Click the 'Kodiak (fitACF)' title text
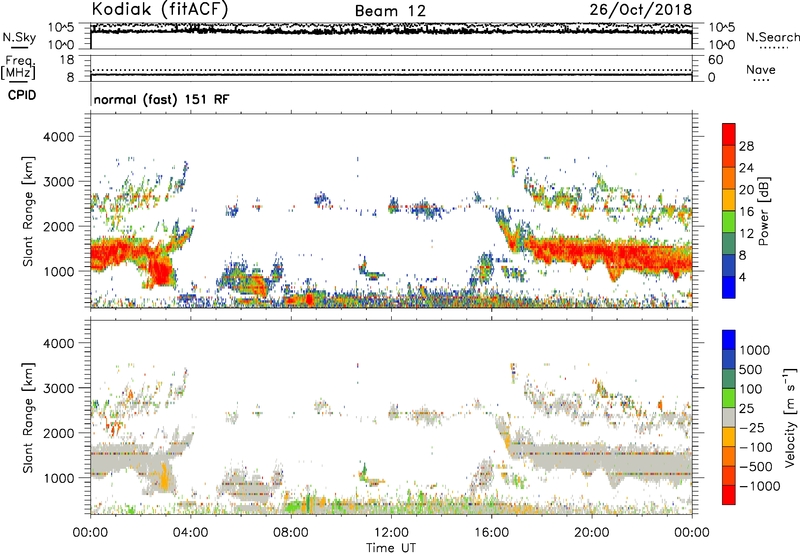This screenshot has width=800, height=554. (x=160, y=9)
